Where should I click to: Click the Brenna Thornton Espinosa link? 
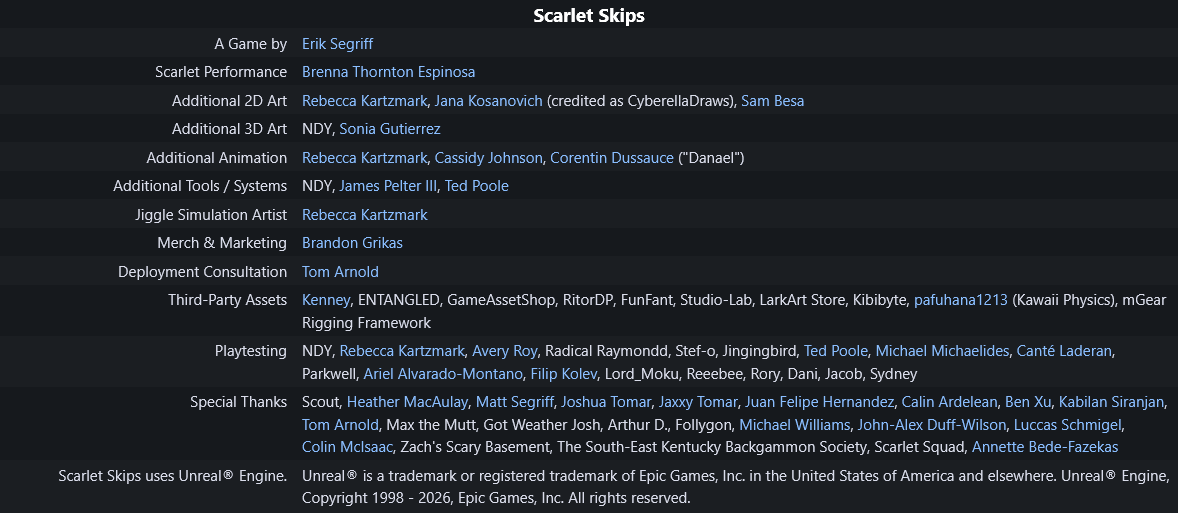pos(388,72)
